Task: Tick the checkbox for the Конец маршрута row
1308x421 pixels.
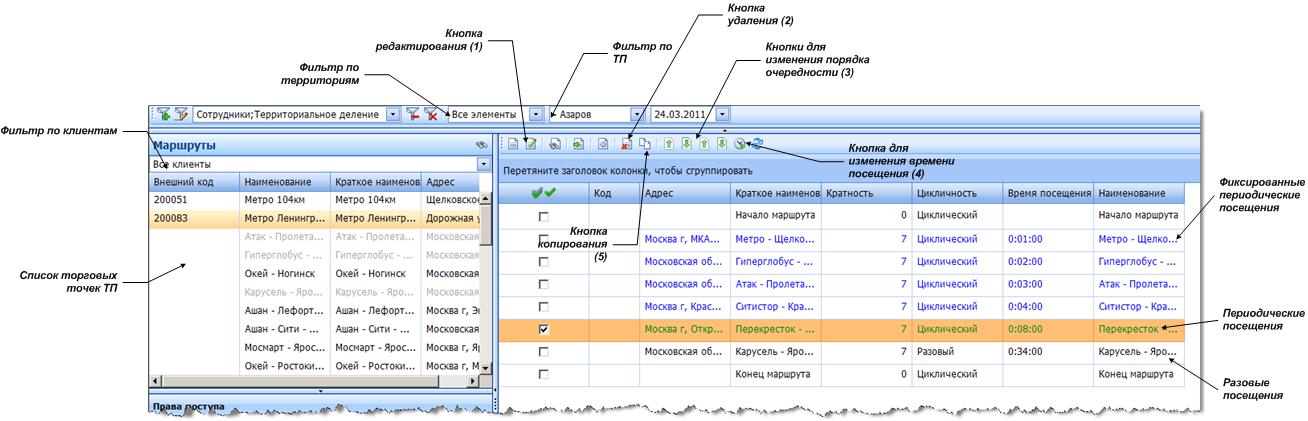Action: click(x=544, y=374)
